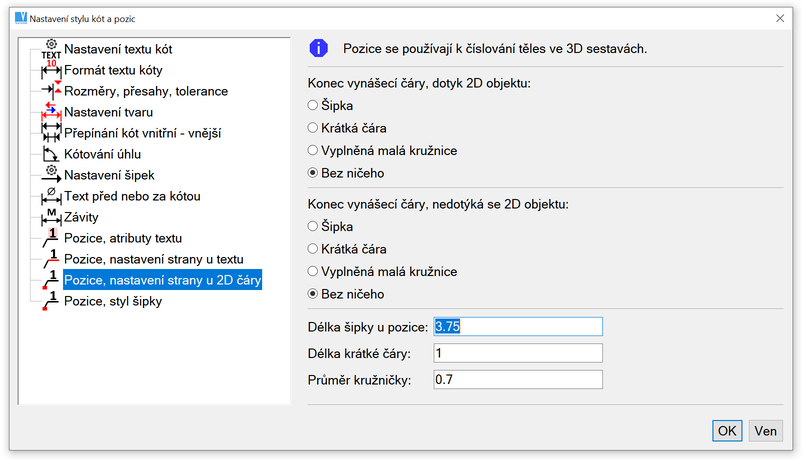Click the Rozměry, přesahy, tolerance icon

coord(52,91)
